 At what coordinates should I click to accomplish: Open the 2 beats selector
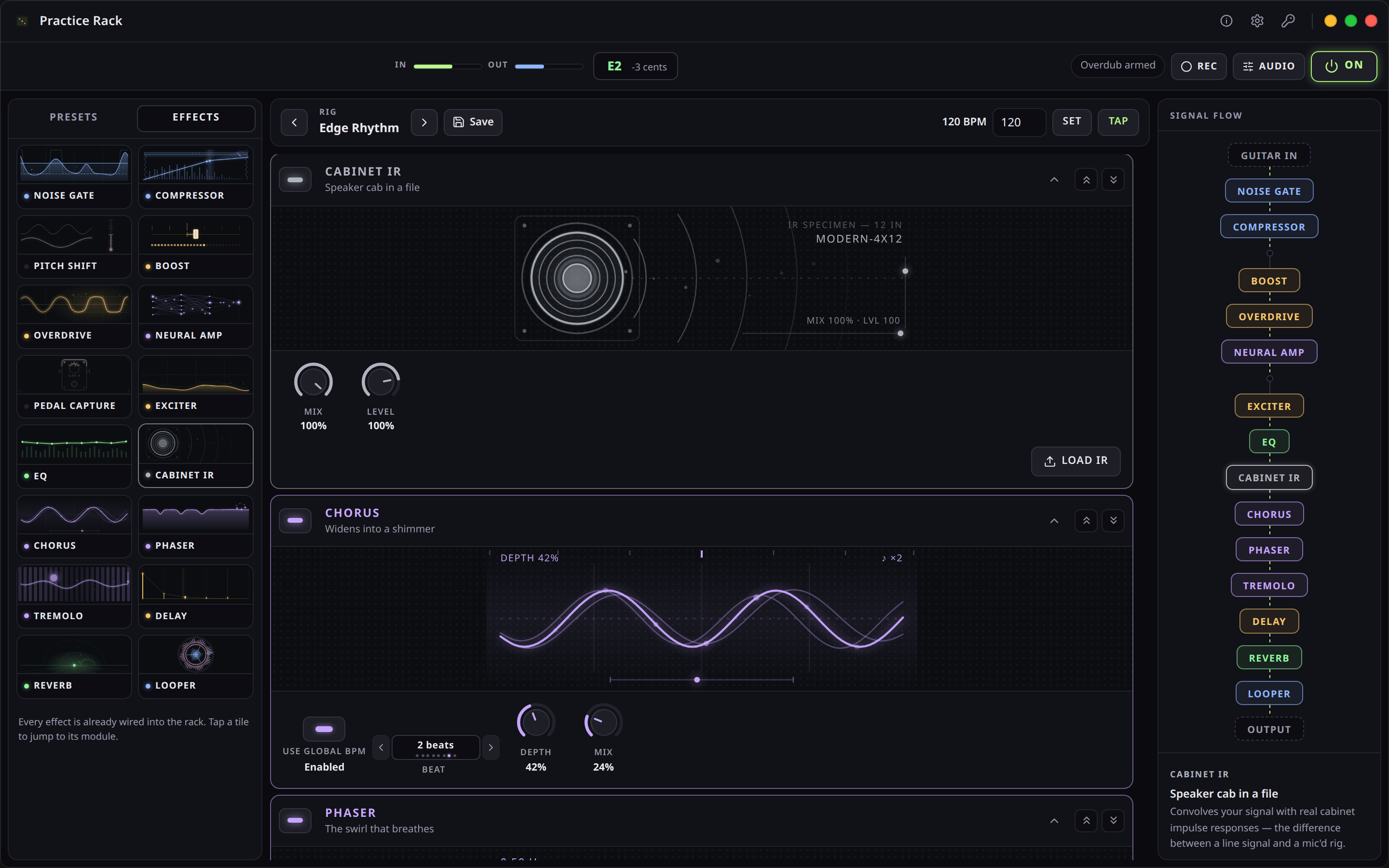[x=436, y=747]
